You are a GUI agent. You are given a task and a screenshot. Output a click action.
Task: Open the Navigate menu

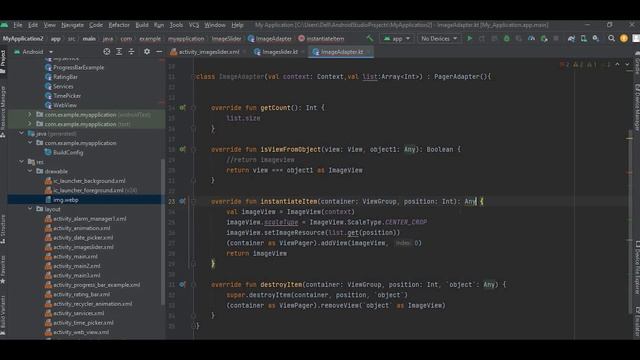point(72,25)
